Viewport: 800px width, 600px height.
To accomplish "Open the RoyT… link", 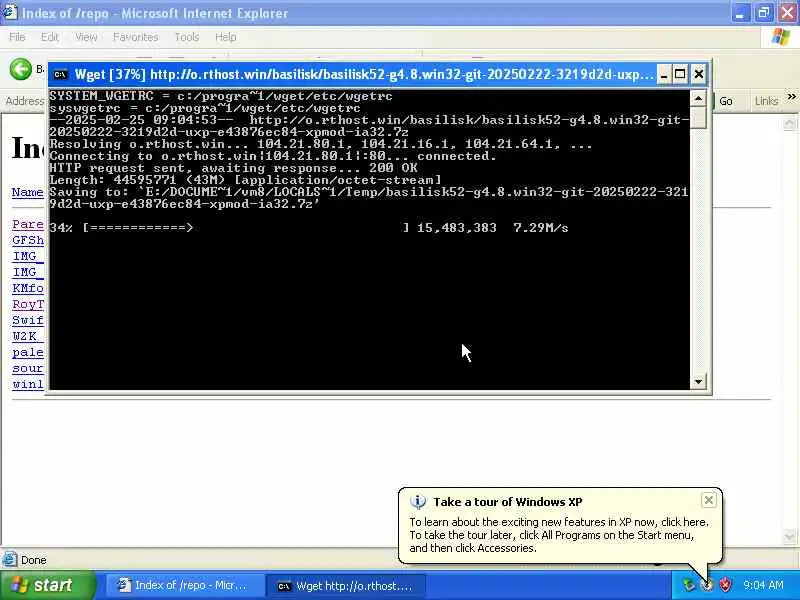I will click(28, 304).
